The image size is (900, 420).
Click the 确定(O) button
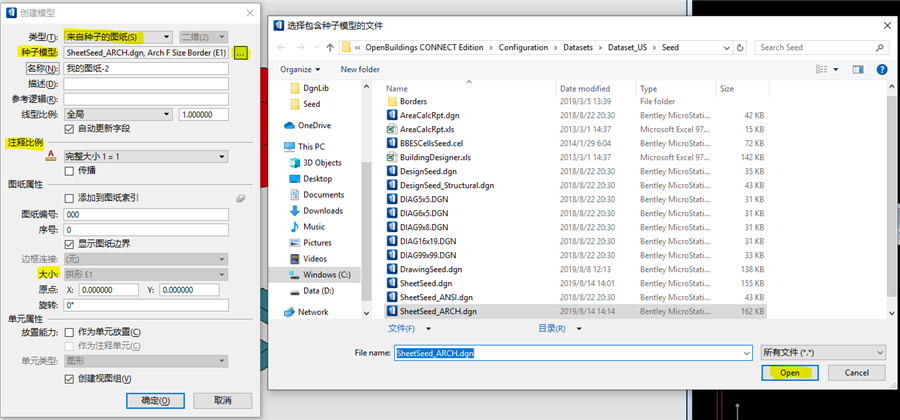tap(155, 400)
